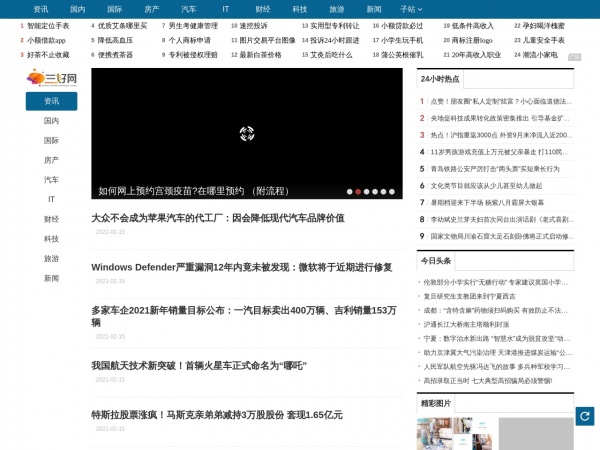This screenshot has width=600, height=450.
Task: Open the 好茶不止收藏 ad link
Action: (48, 55)
